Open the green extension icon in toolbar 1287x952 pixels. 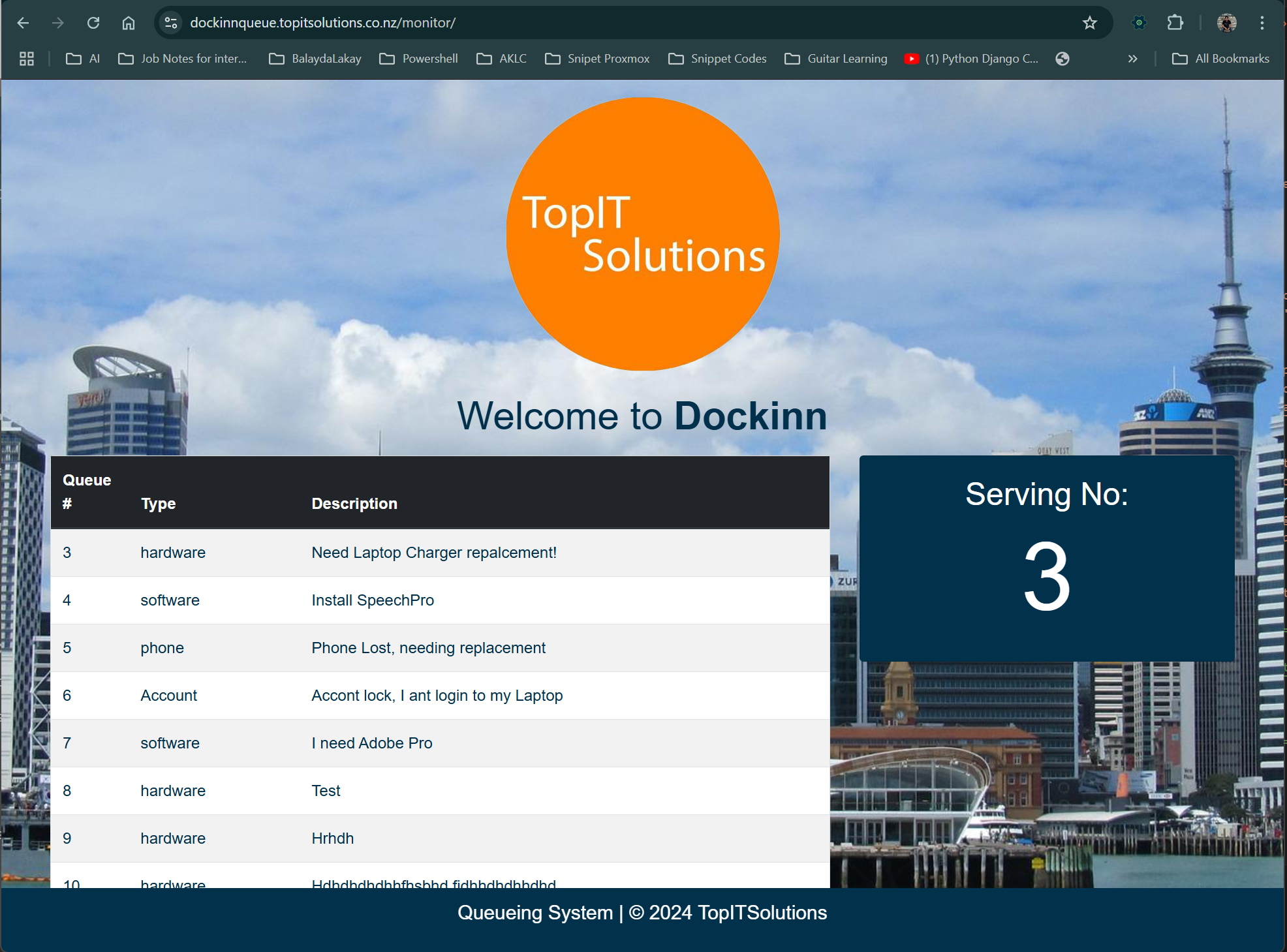pyautogui.click(x=1139, y=23)
